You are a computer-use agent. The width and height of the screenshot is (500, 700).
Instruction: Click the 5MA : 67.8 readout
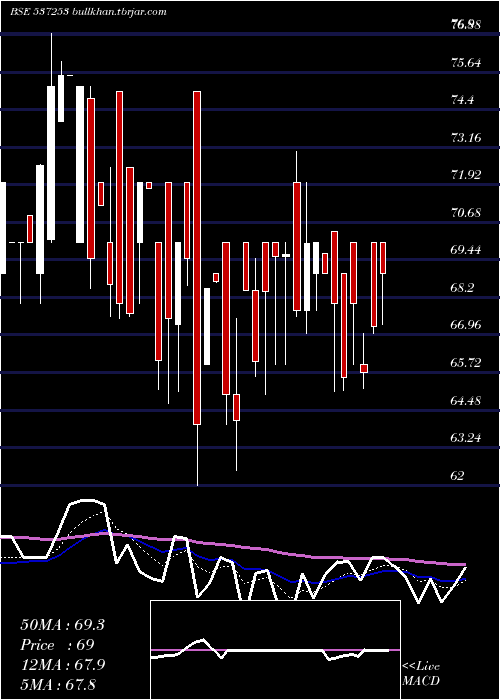coord(58,684)
